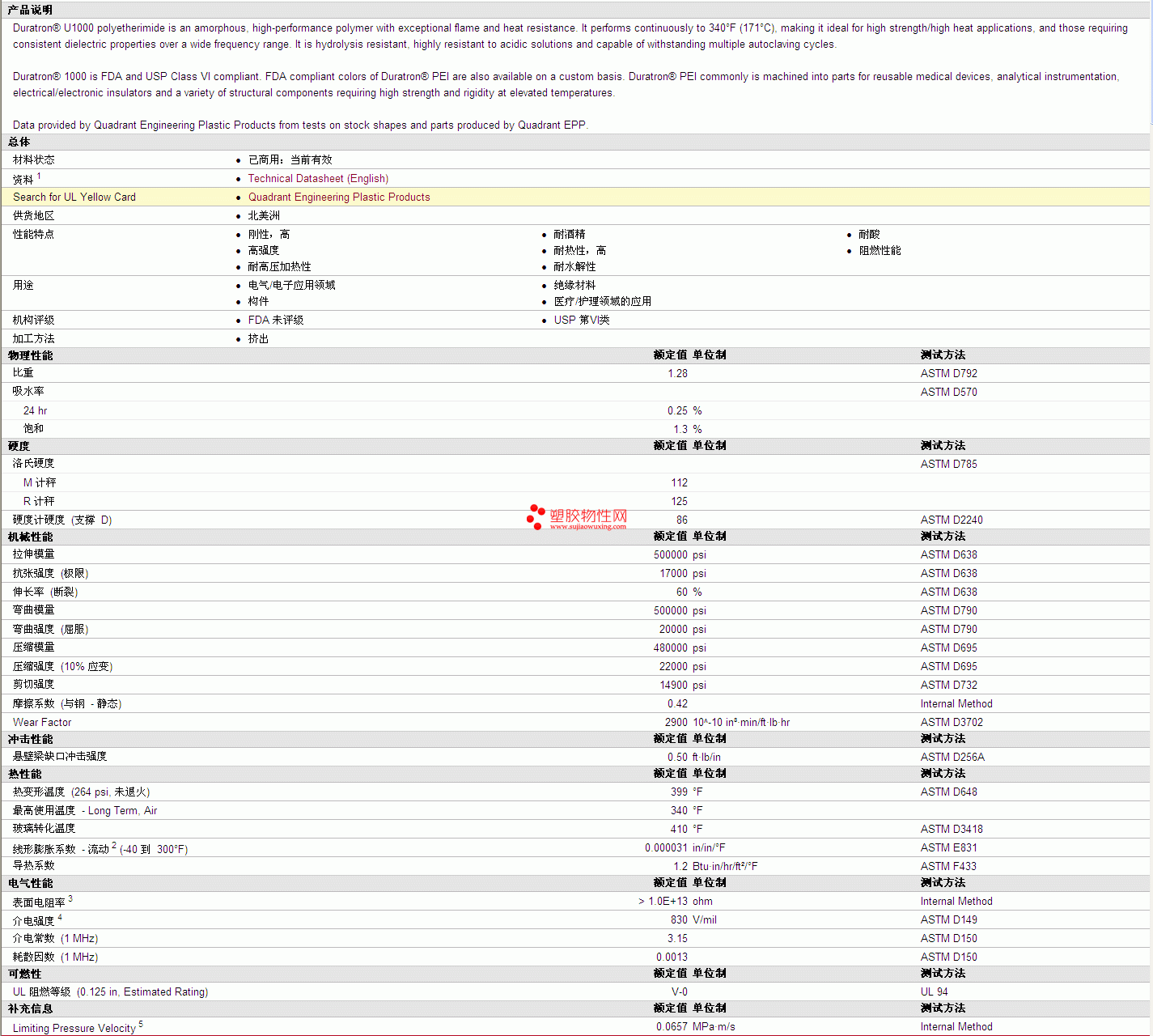Select the 弯曲强度 value 20000
The width and height of the screenshot is (1153, 1036).
click(673, 630)
